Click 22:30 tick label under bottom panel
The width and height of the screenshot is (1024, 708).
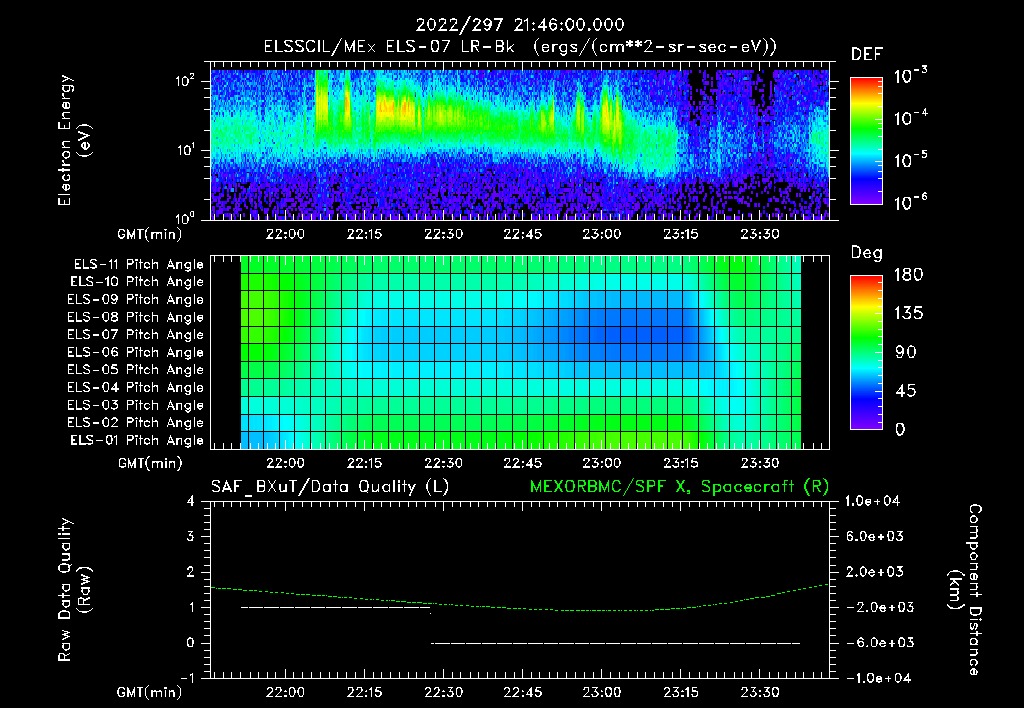pos(443,692)
